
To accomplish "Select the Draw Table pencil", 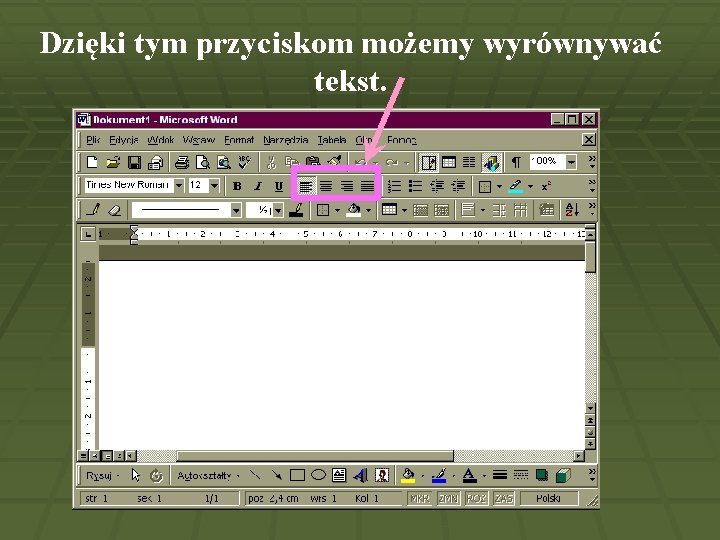I will 93,210.
